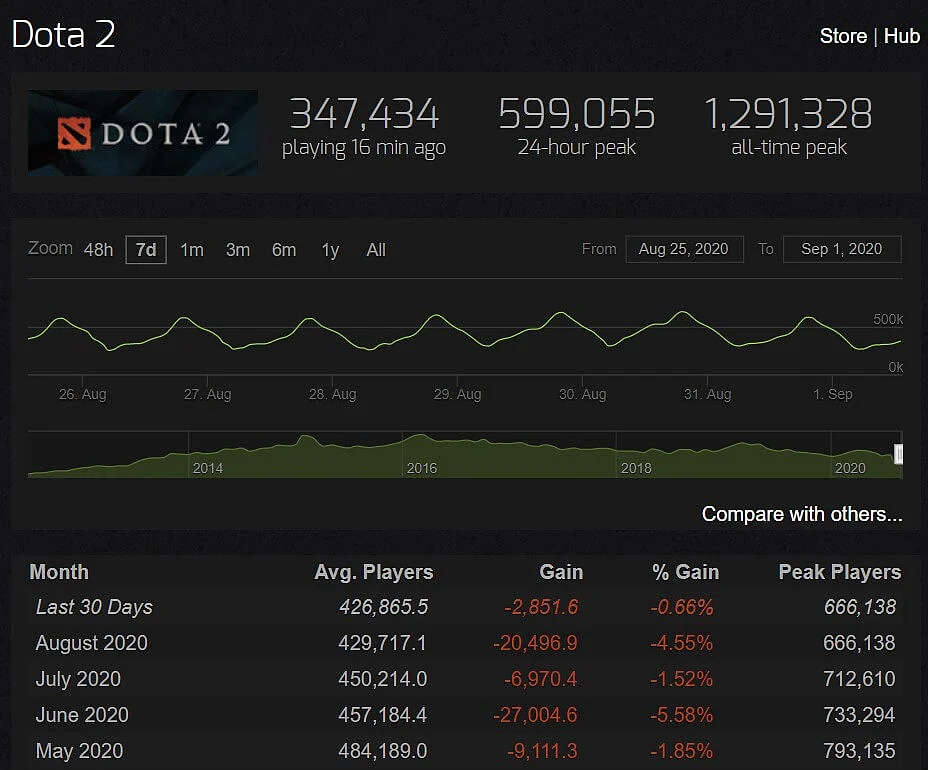Set chart zoom to 48h

[98, 250]
